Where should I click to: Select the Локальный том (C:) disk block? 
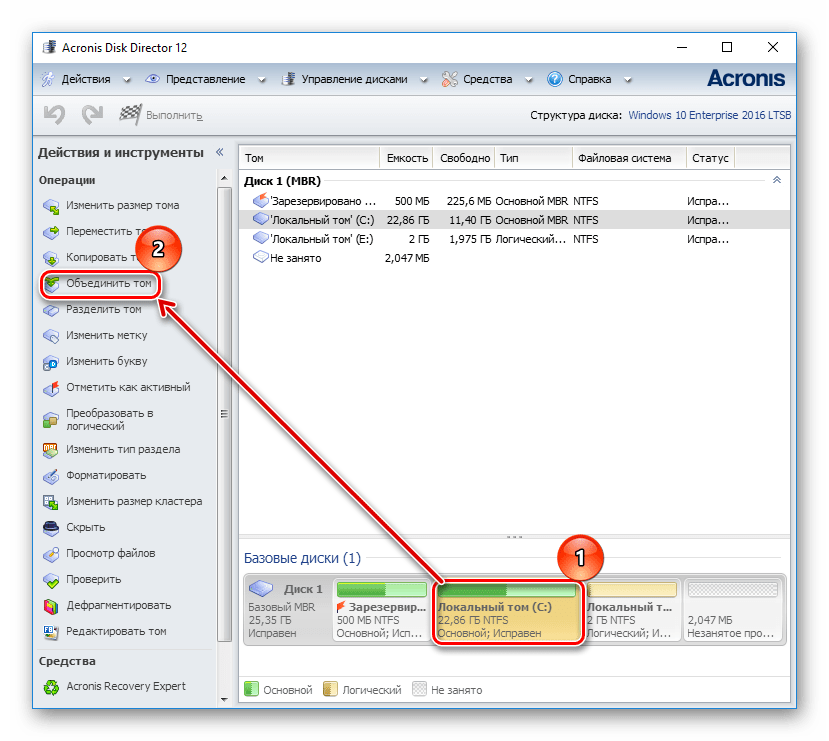pyautogui.click(x=506, y=611)
